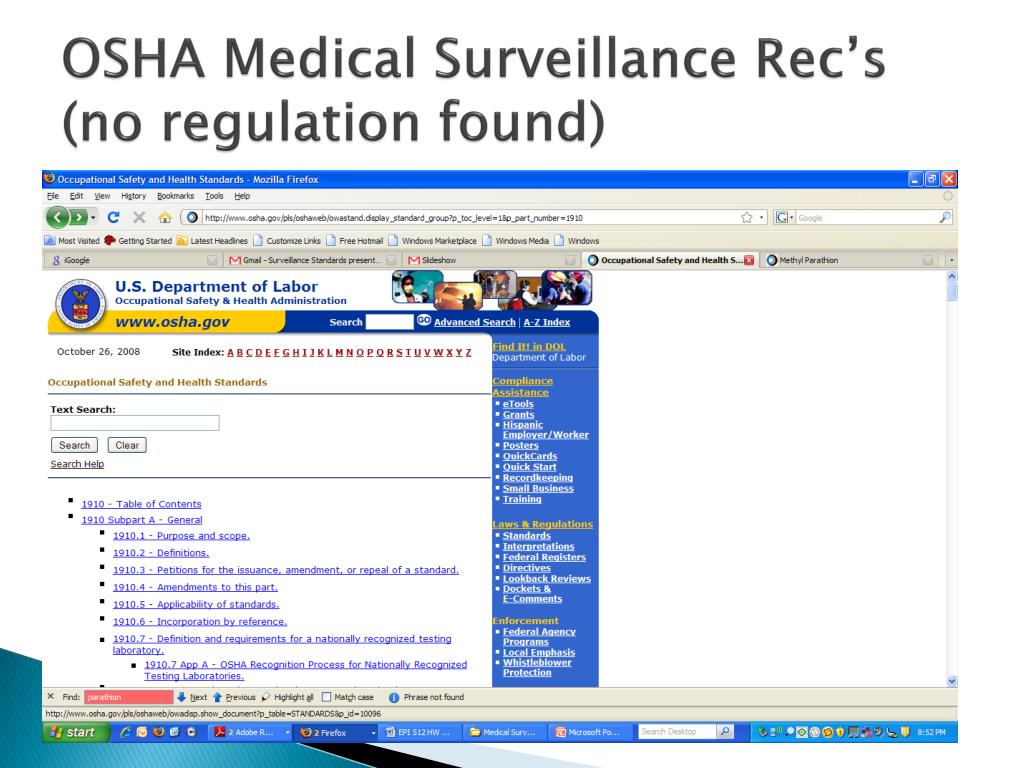This screenshot has height=768, width=1024.
Task: Open 1910.2 - Definitions link
Action: (161, 552)
